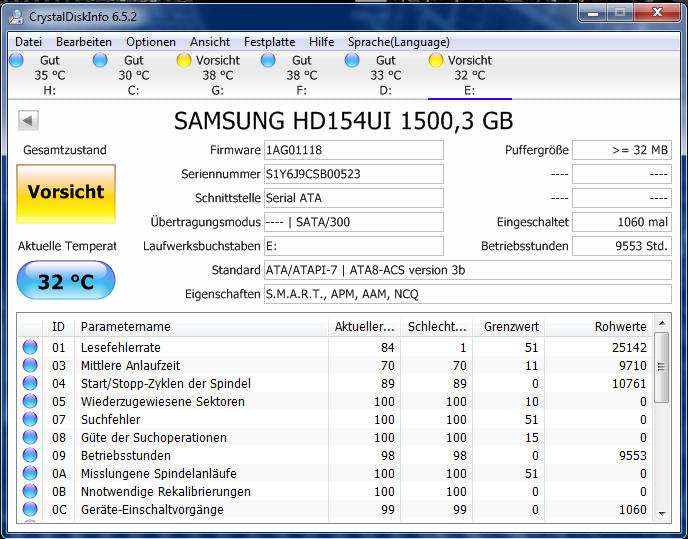
Task: Click the Firmware field 1AG01118
Action: click(354, 150)
